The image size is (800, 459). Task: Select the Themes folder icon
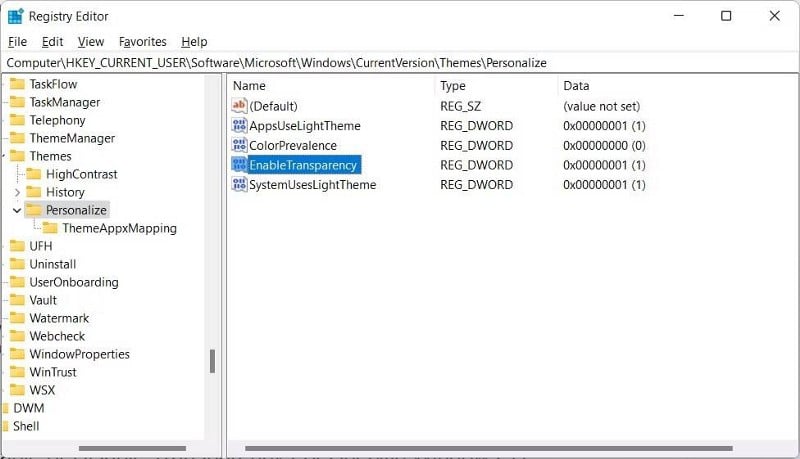[17, 156]
